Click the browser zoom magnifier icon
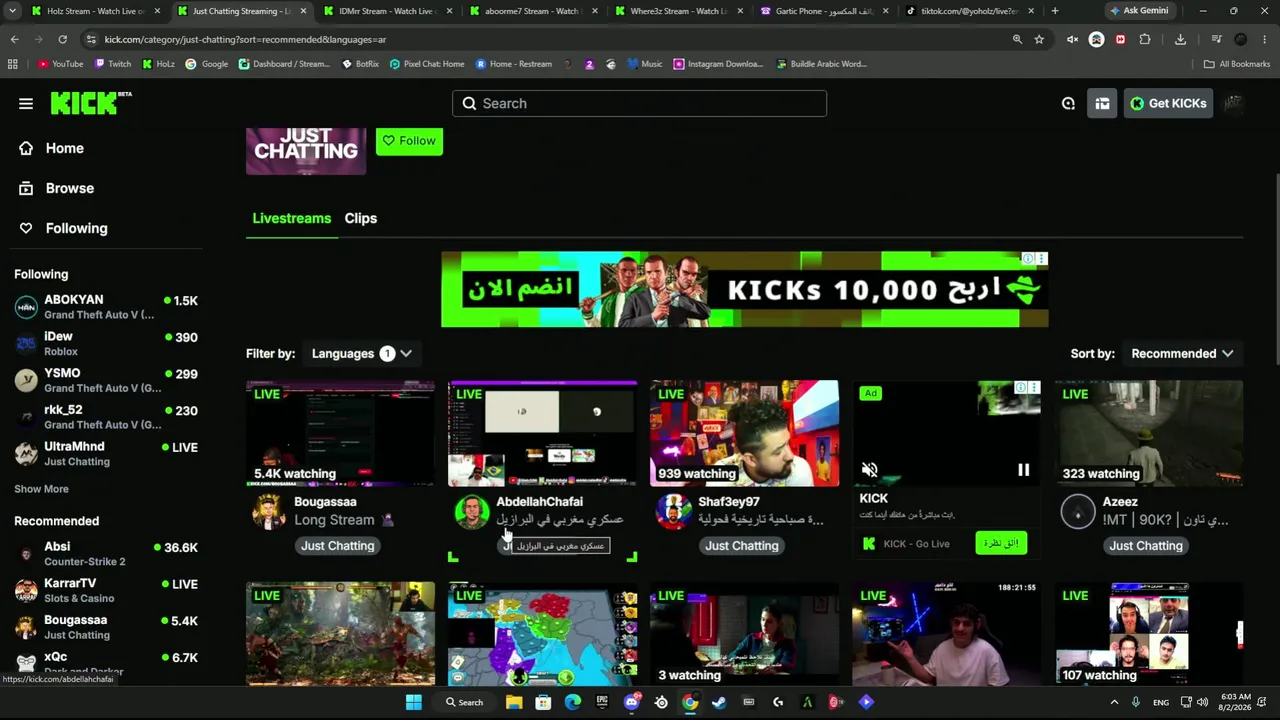The width and height of the screenshot is (1280, 720). pos(1017,39)
